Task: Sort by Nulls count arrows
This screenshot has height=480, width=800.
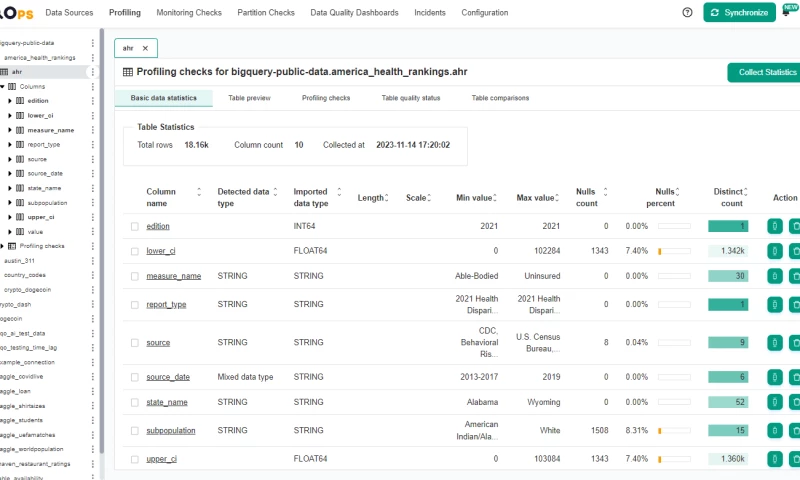Action: (x=606, y=192)
